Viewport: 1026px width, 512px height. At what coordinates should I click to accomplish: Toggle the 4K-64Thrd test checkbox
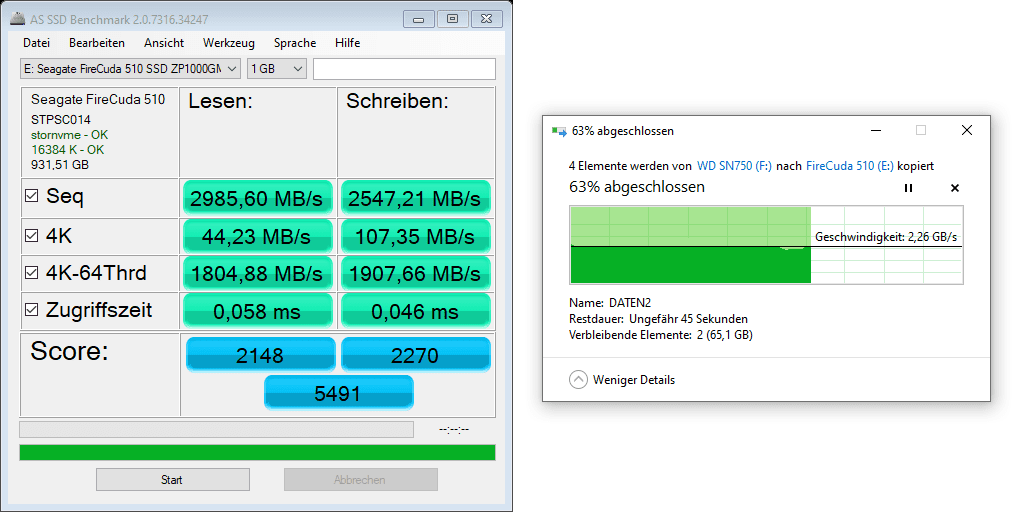click(31, 272)
